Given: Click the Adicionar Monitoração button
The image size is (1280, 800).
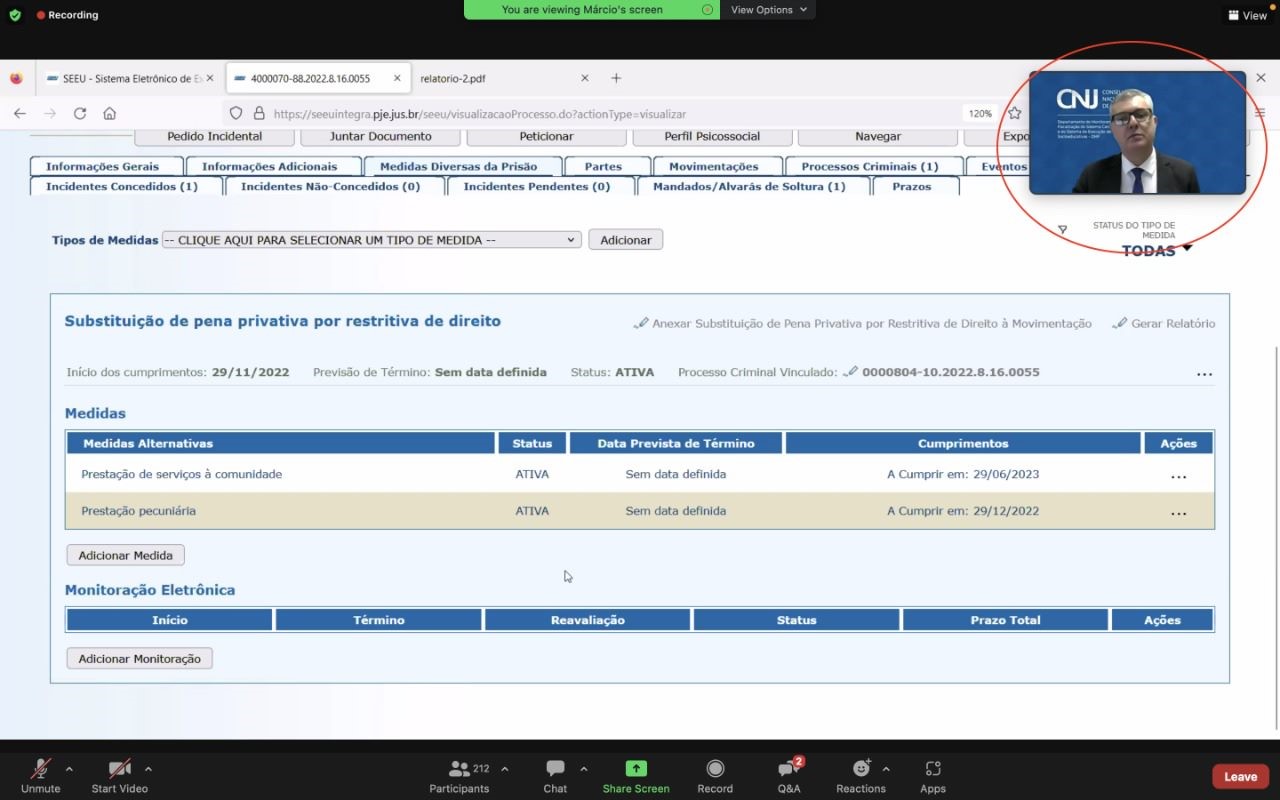Looking at the screenshot, I should point(139,659).
